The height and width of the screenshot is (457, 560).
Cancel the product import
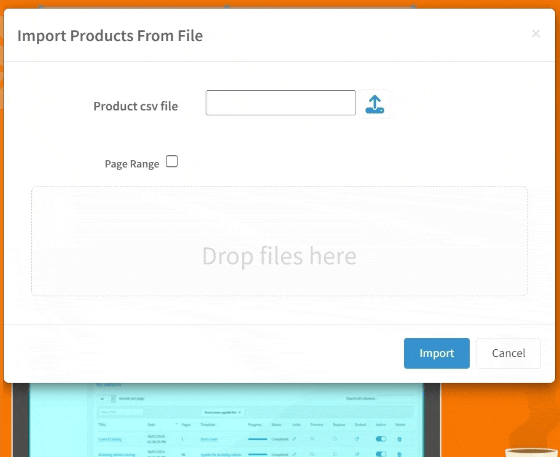pos(509,353)
